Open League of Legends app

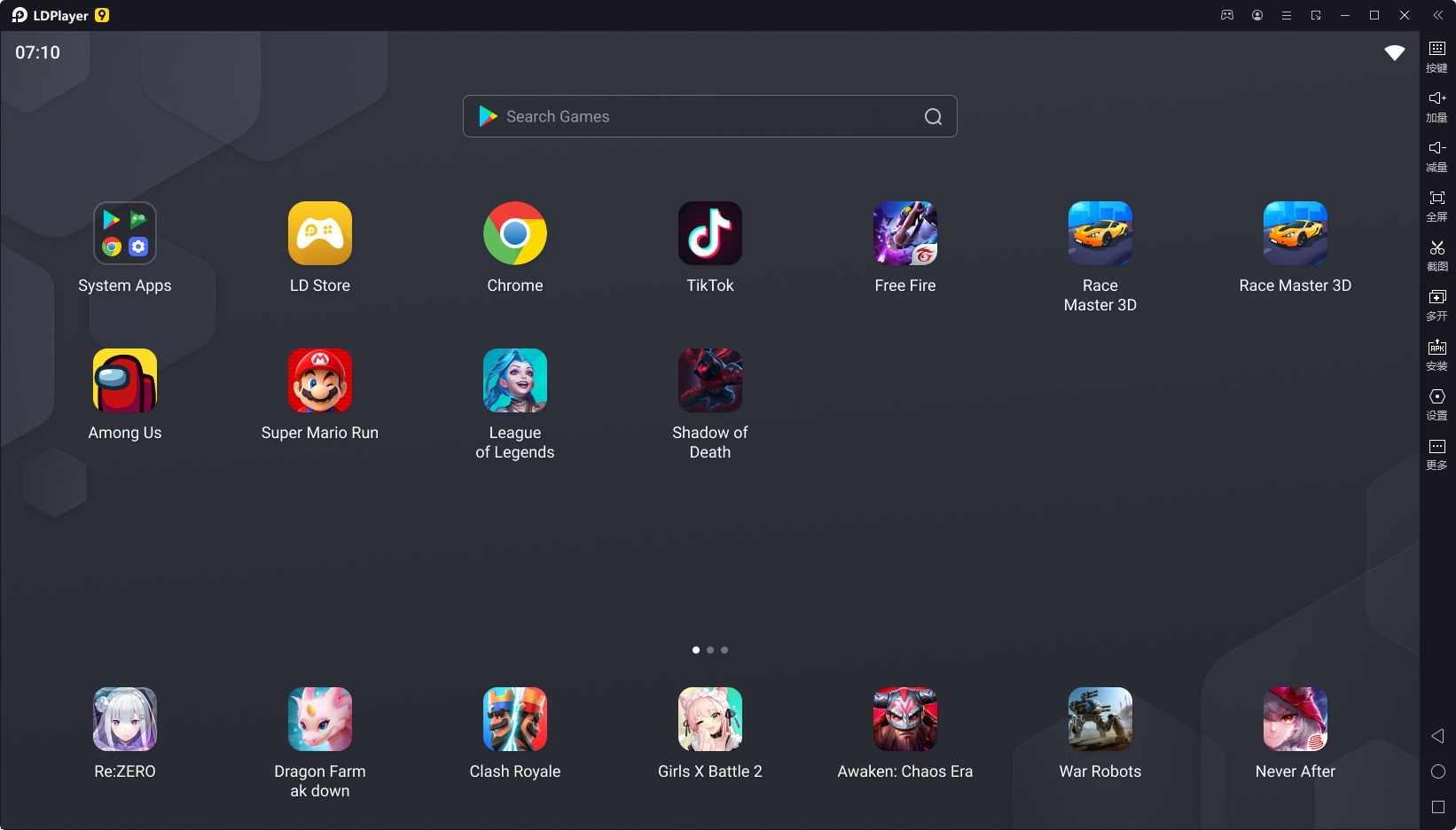point(515,380)
